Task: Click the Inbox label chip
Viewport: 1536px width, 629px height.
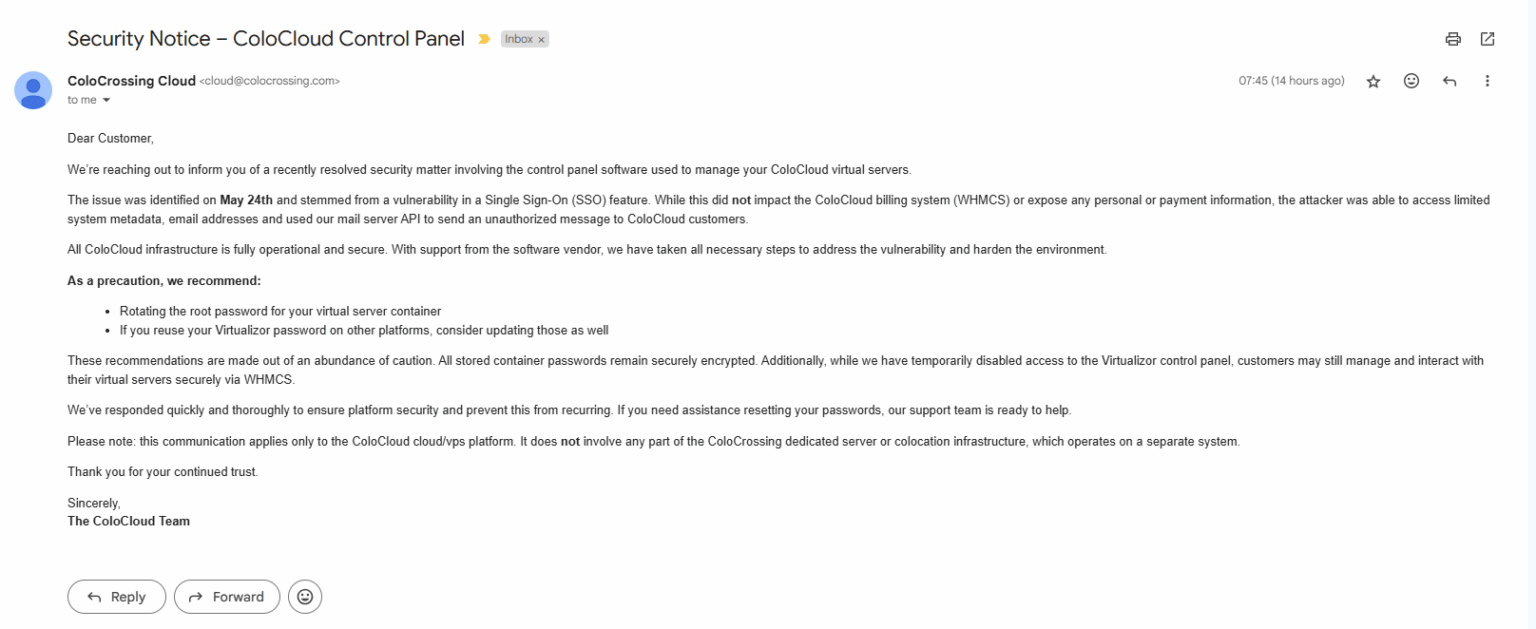Action: click(519, 39)
